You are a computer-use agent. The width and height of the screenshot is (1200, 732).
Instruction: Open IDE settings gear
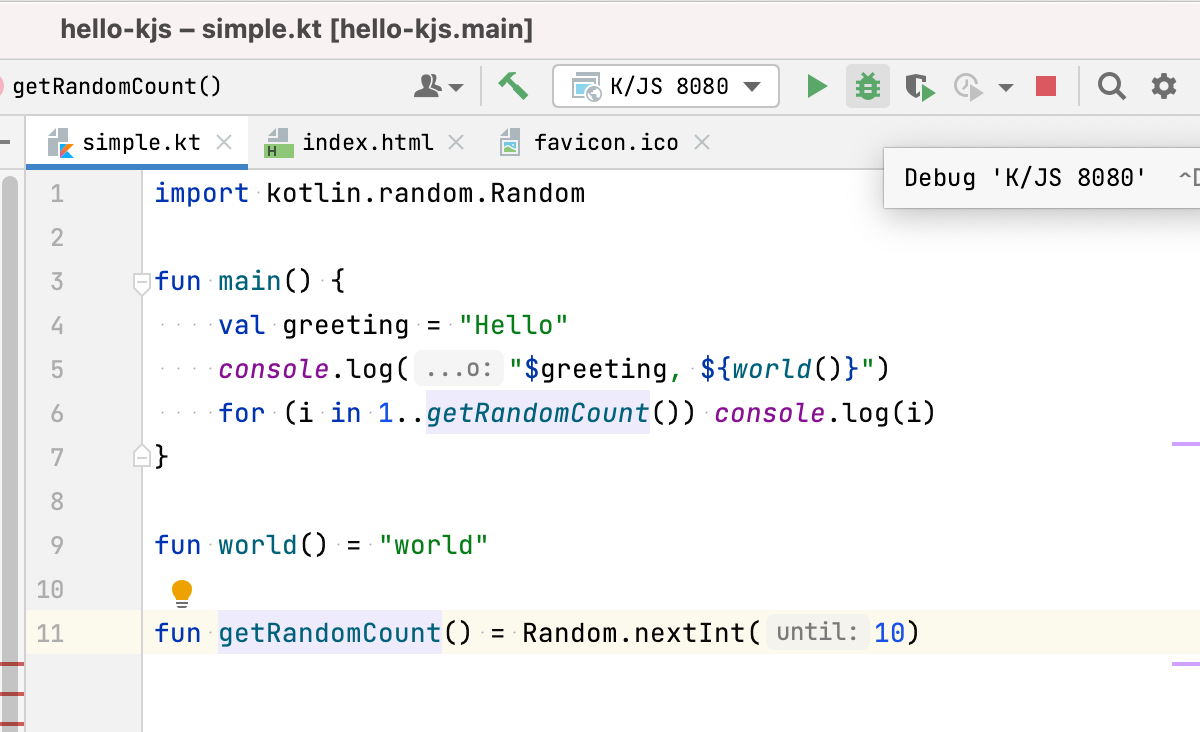point(1164,87)
